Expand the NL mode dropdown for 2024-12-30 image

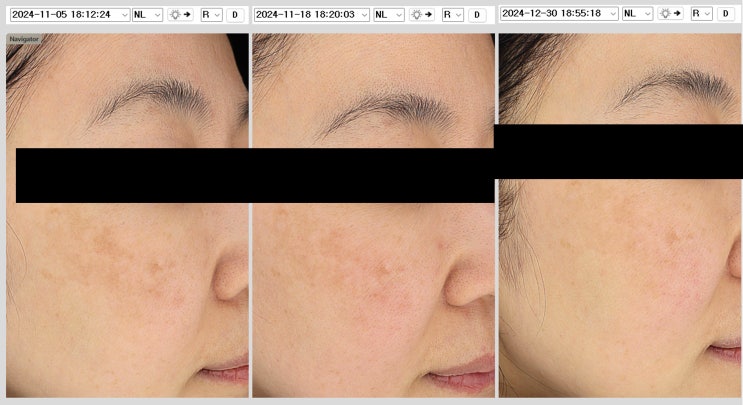pos(637,13)
